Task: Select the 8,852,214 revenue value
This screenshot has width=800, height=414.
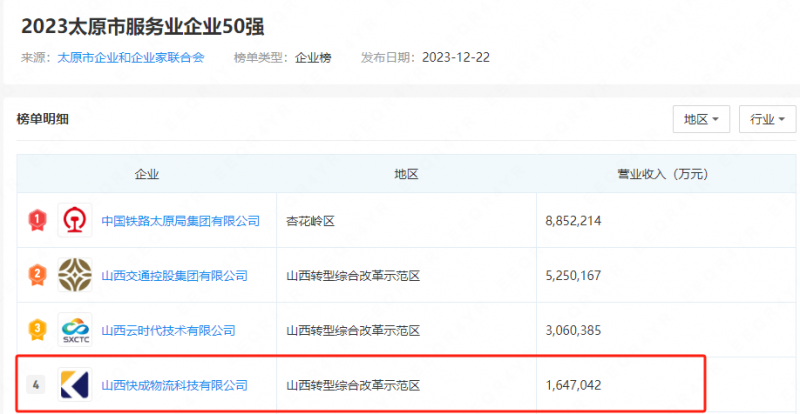Action: (574, 221)
